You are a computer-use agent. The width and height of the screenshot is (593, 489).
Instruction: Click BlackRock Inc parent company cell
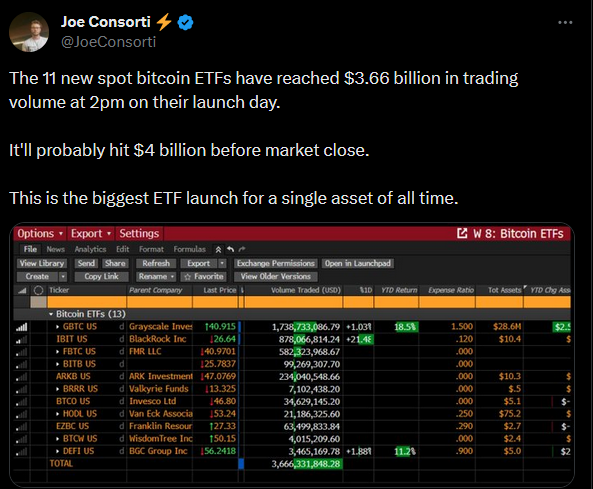click(x=158, y=339)
